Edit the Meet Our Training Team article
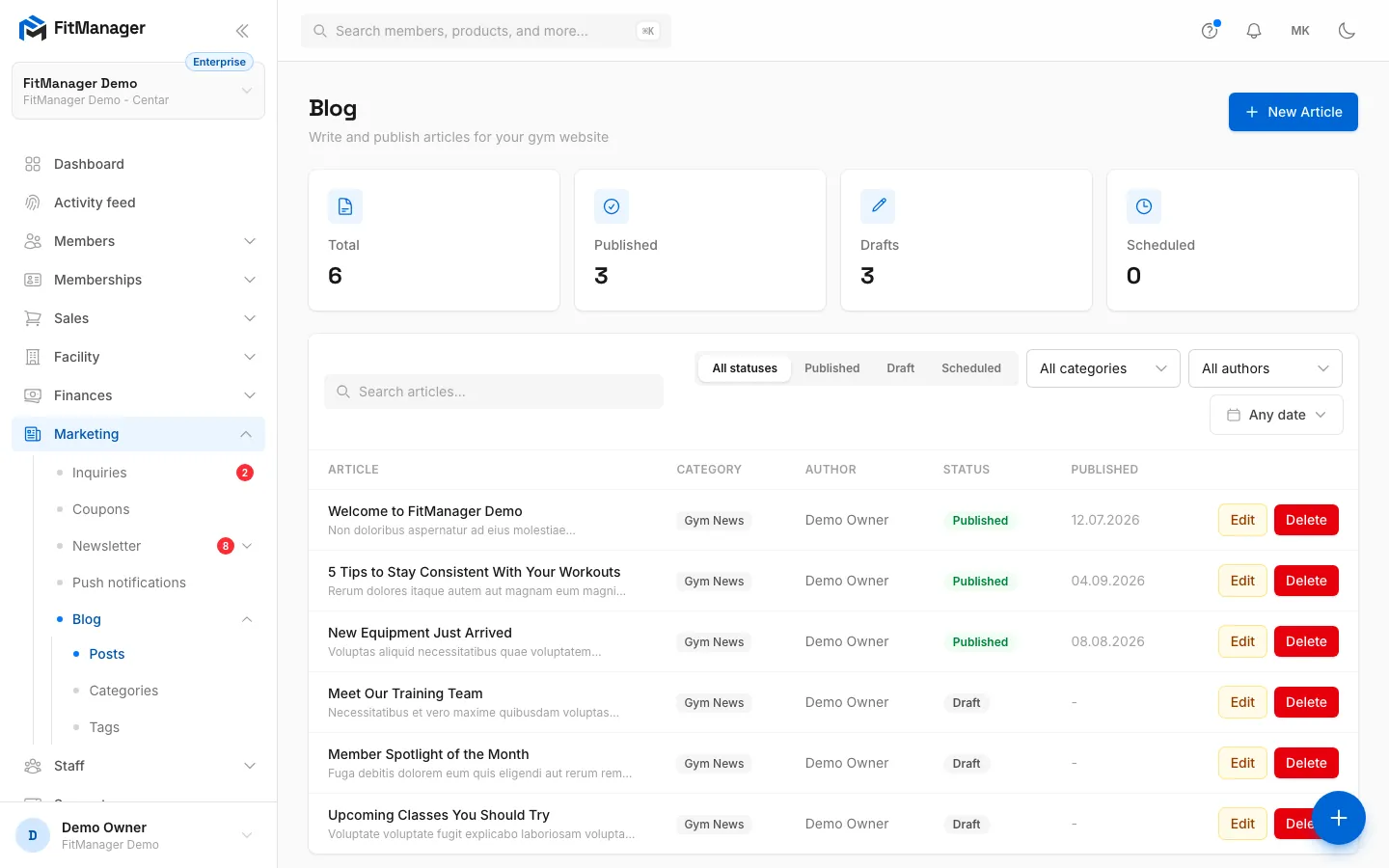Screen dimensions: 1389x868 (1242, 702)
